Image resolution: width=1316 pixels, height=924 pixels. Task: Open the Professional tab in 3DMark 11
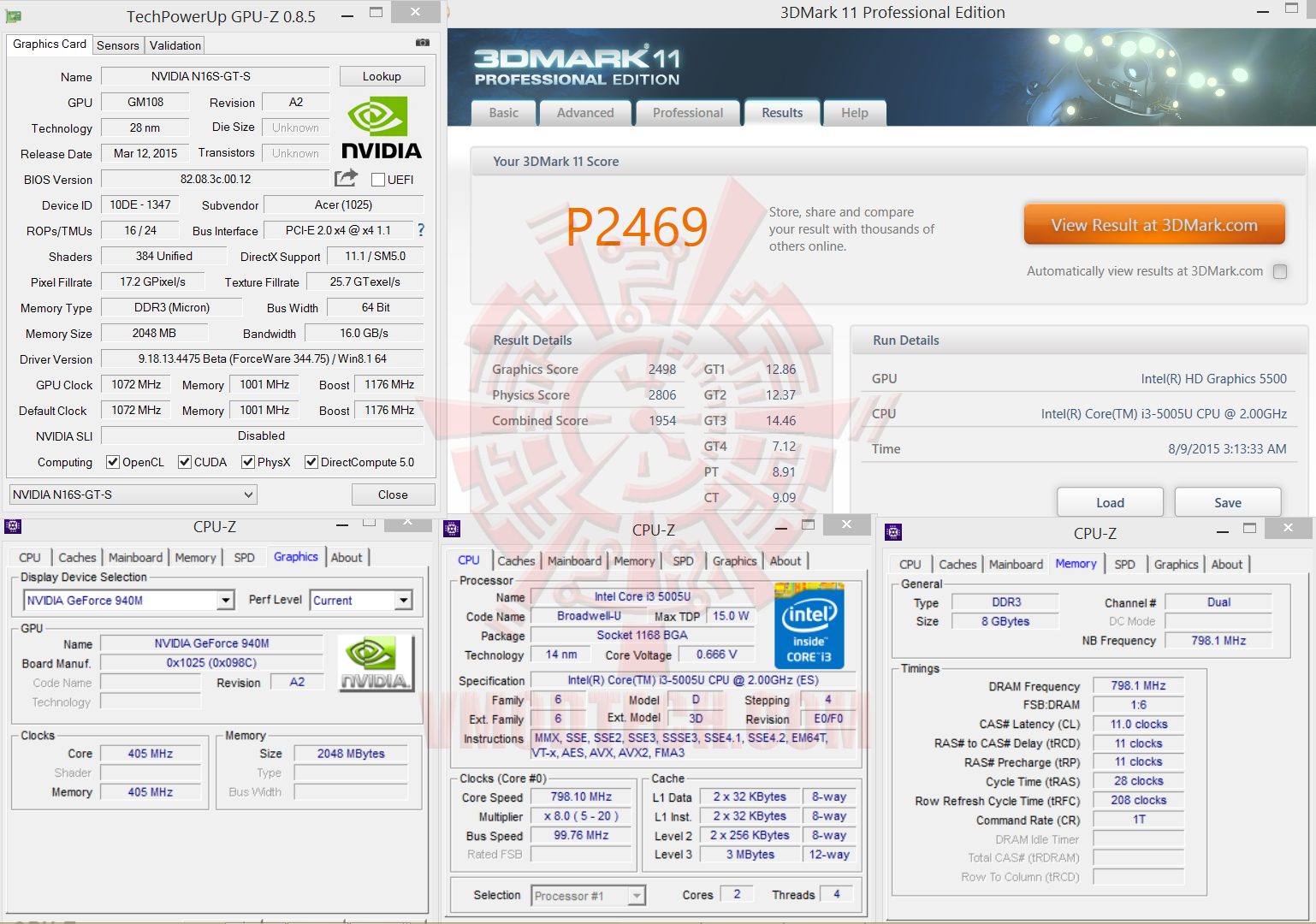[x=688, y=113]
